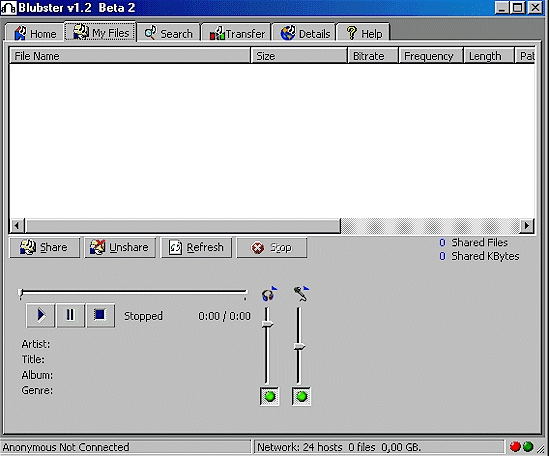This screenshot has width=550, height=457.
Task: Click the Unshare button
Action: pyautogui.click(x=120, y=248)
